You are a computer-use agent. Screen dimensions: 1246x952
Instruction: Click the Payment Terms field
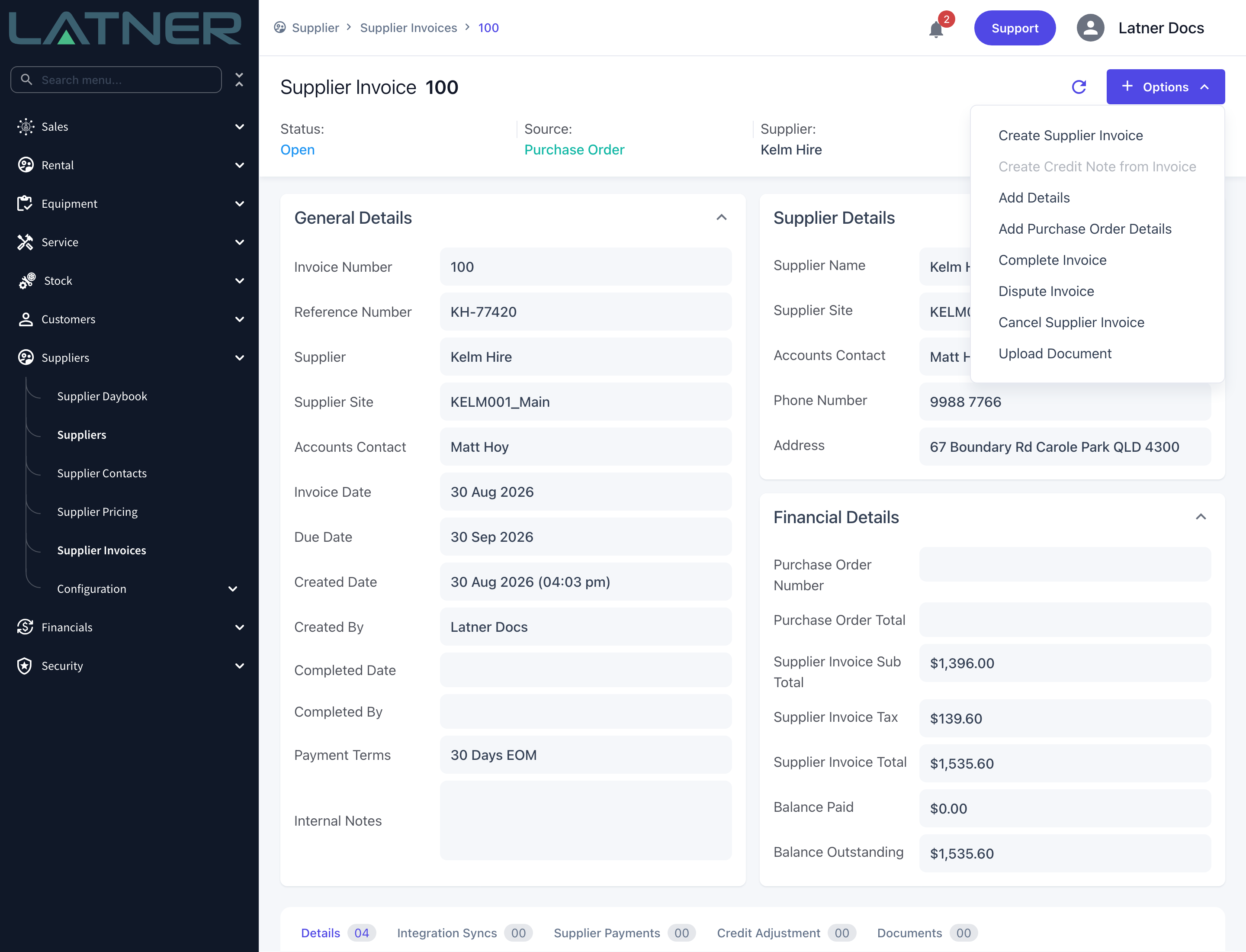[585, 755]
